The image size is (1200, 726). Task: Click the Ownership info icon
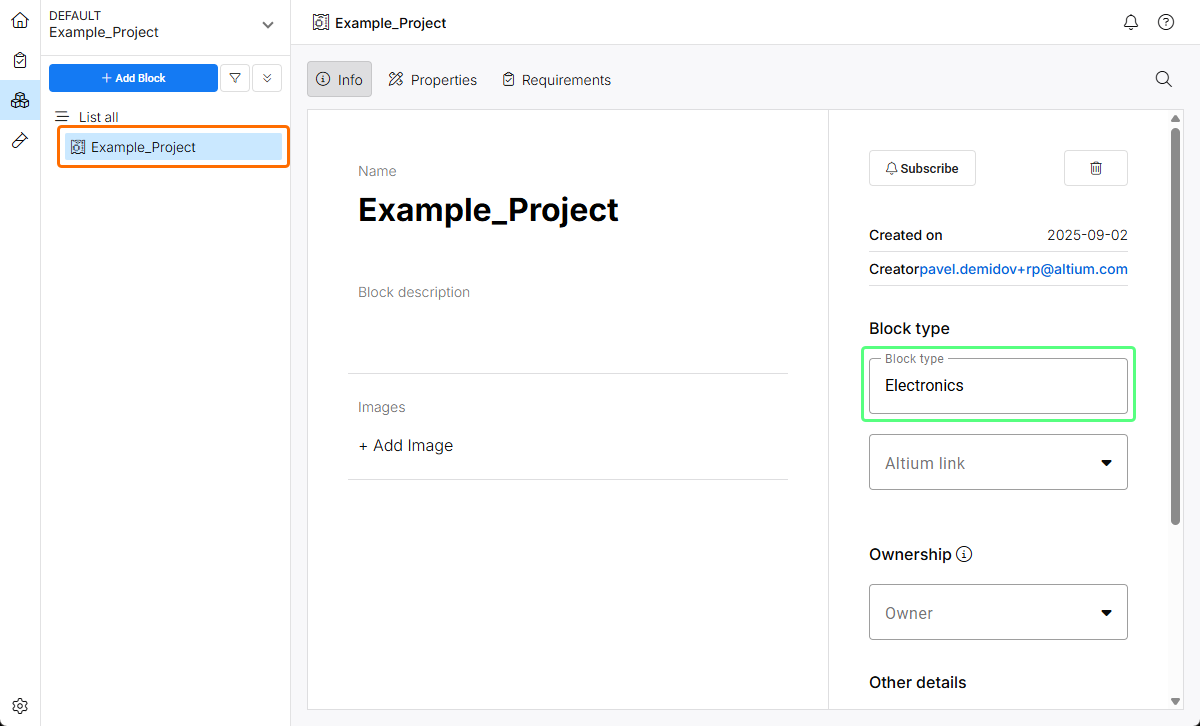(964, 554)
